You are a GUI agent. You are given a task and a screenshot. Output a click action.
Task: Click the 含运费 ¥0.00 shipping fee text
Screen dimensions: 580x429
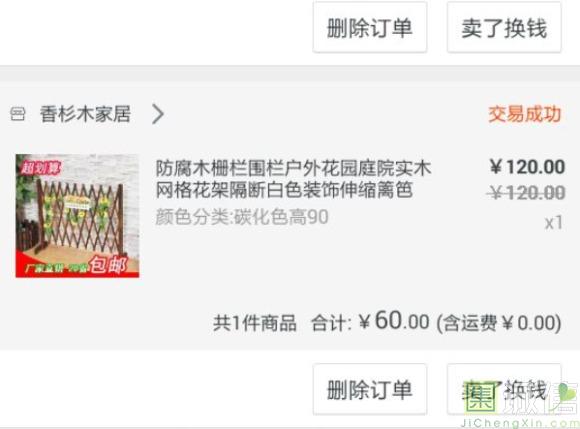[499, 323]
